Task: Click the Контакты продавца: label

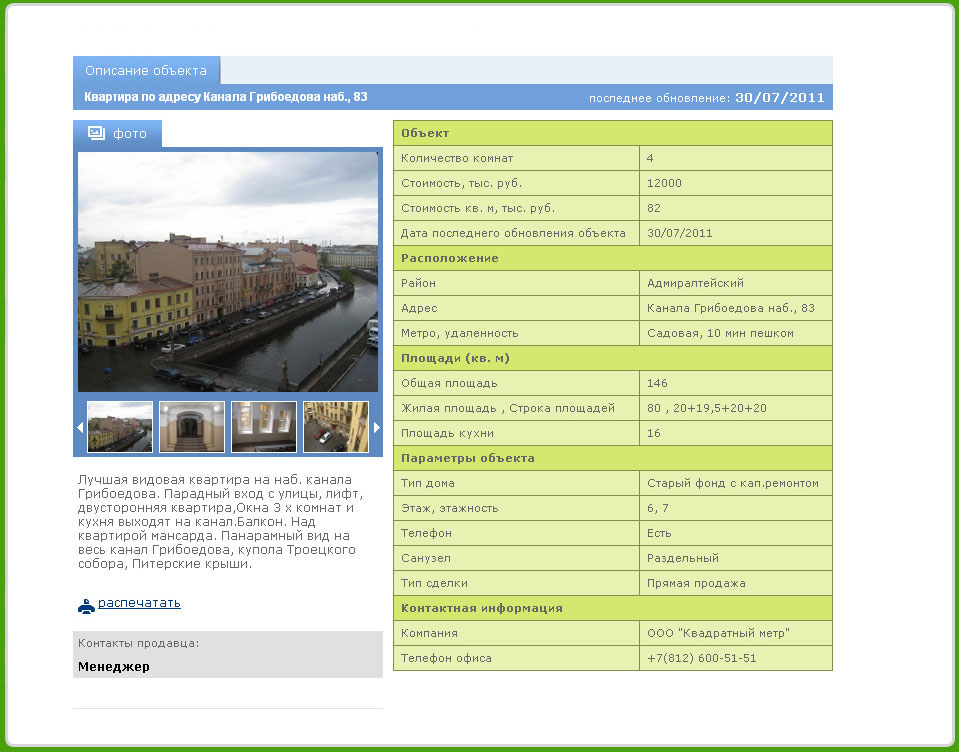Action: coord(138,643)
